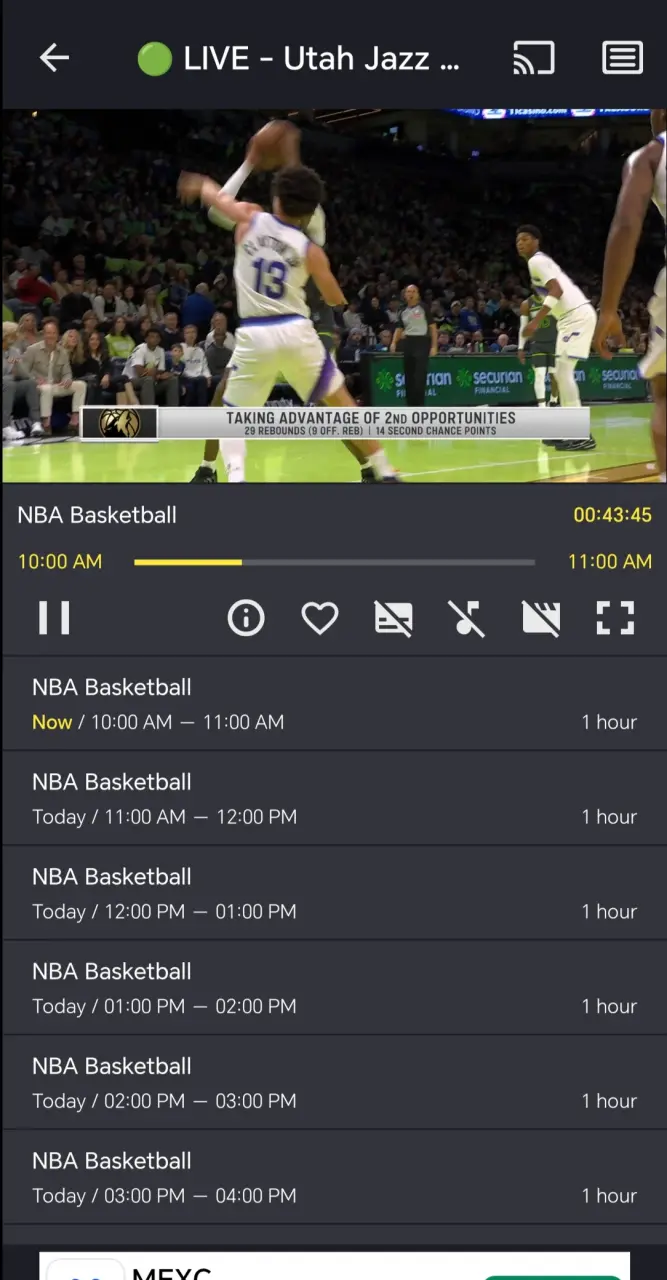Switch to fullscreen mode
The width and height of the screenshot is (667, 1280).
615,618
